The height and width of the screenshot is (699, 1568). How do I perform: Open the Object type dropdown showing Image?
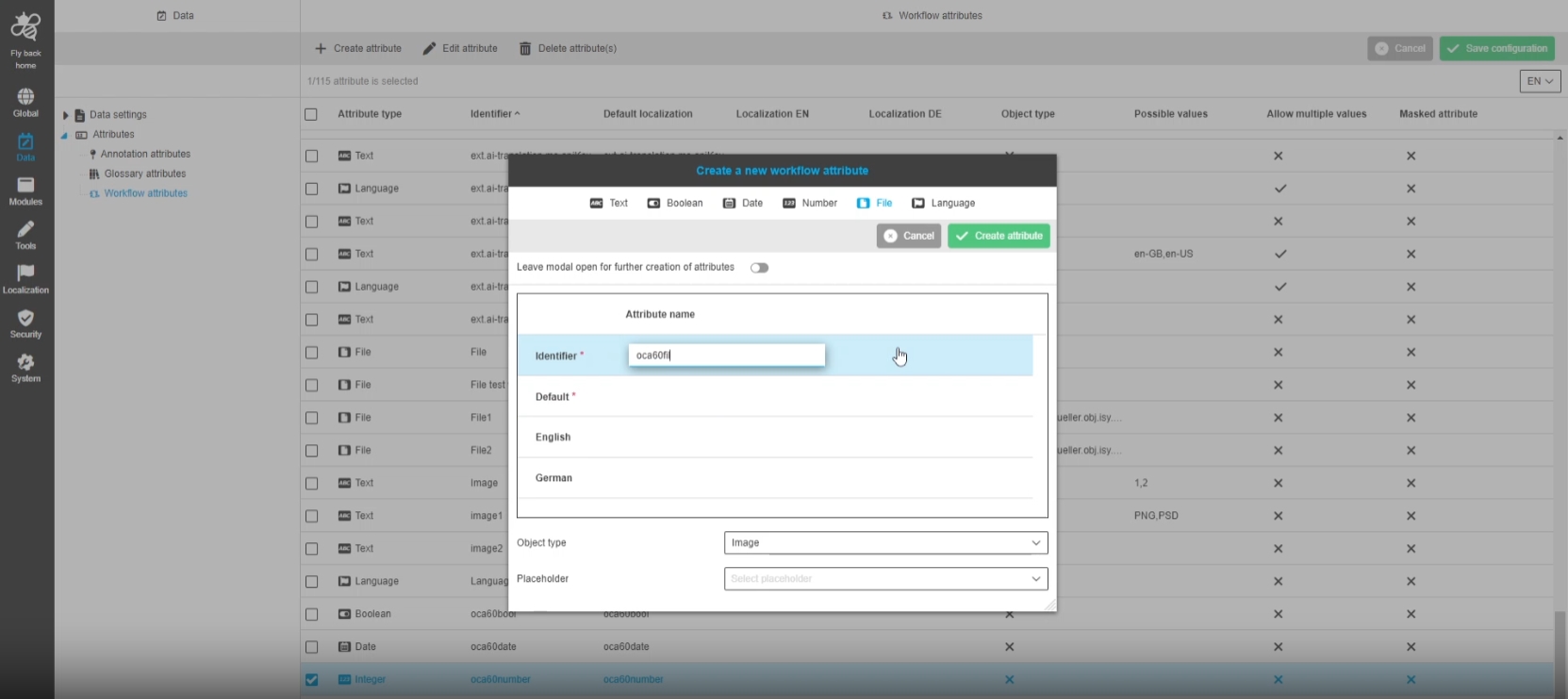click(x=885, y=543)
